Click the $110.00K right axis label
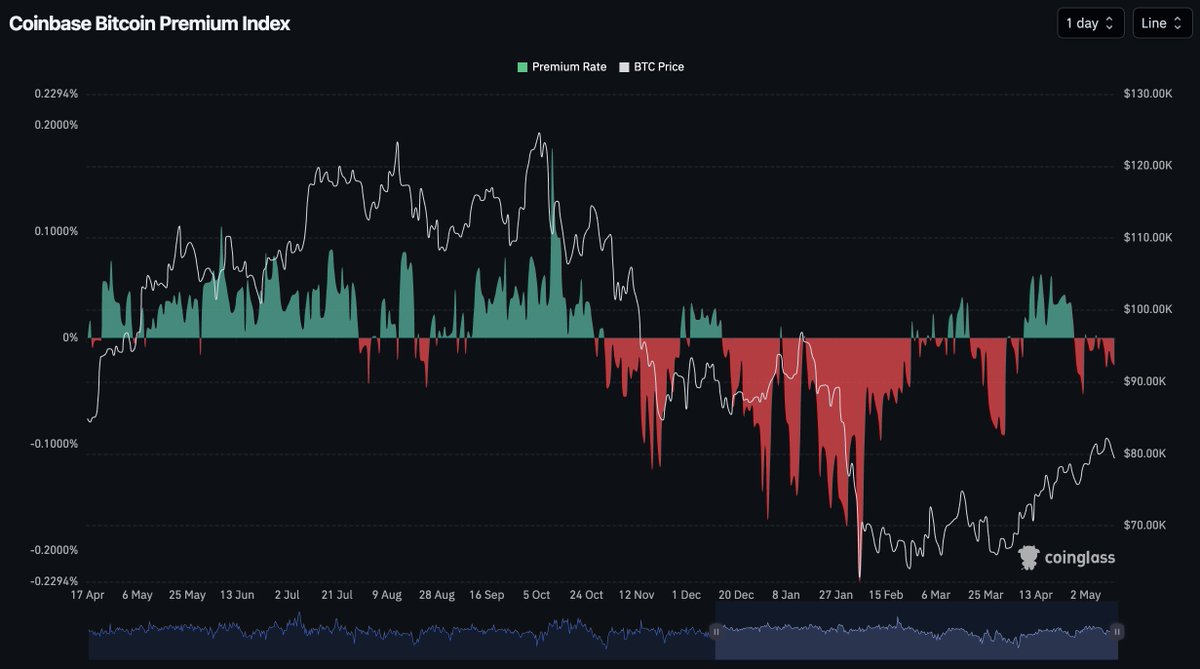 (x=1146, y=238)
